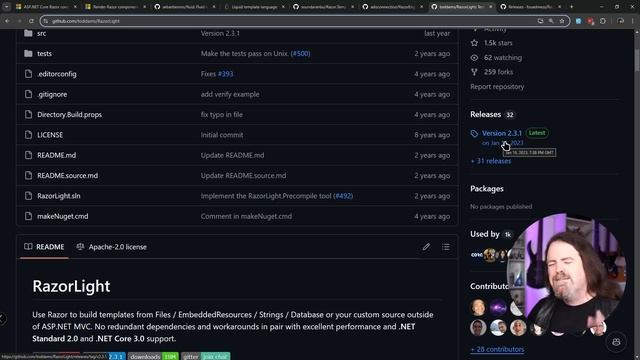Click the eye icon beside 62 watching
The height and width of the screenshot is (360, 640).
(x=474, y=58)
